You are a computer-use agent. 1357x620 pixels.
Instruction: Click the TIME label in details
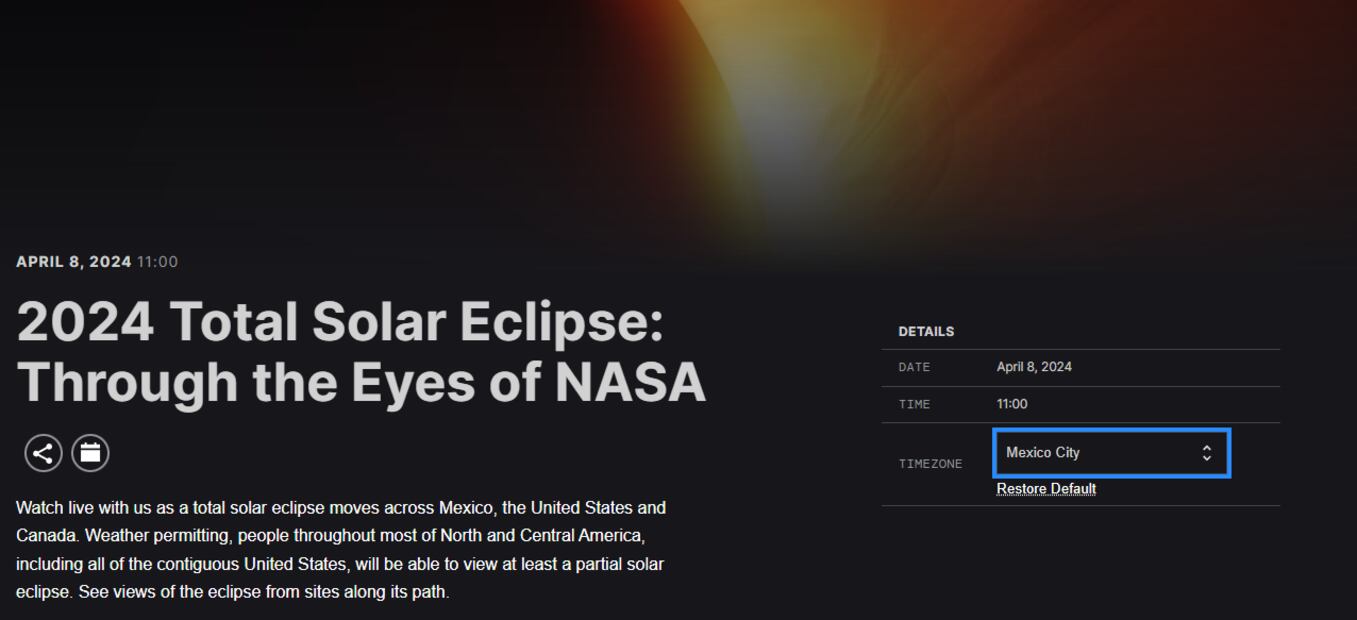(x=914, y=405)
